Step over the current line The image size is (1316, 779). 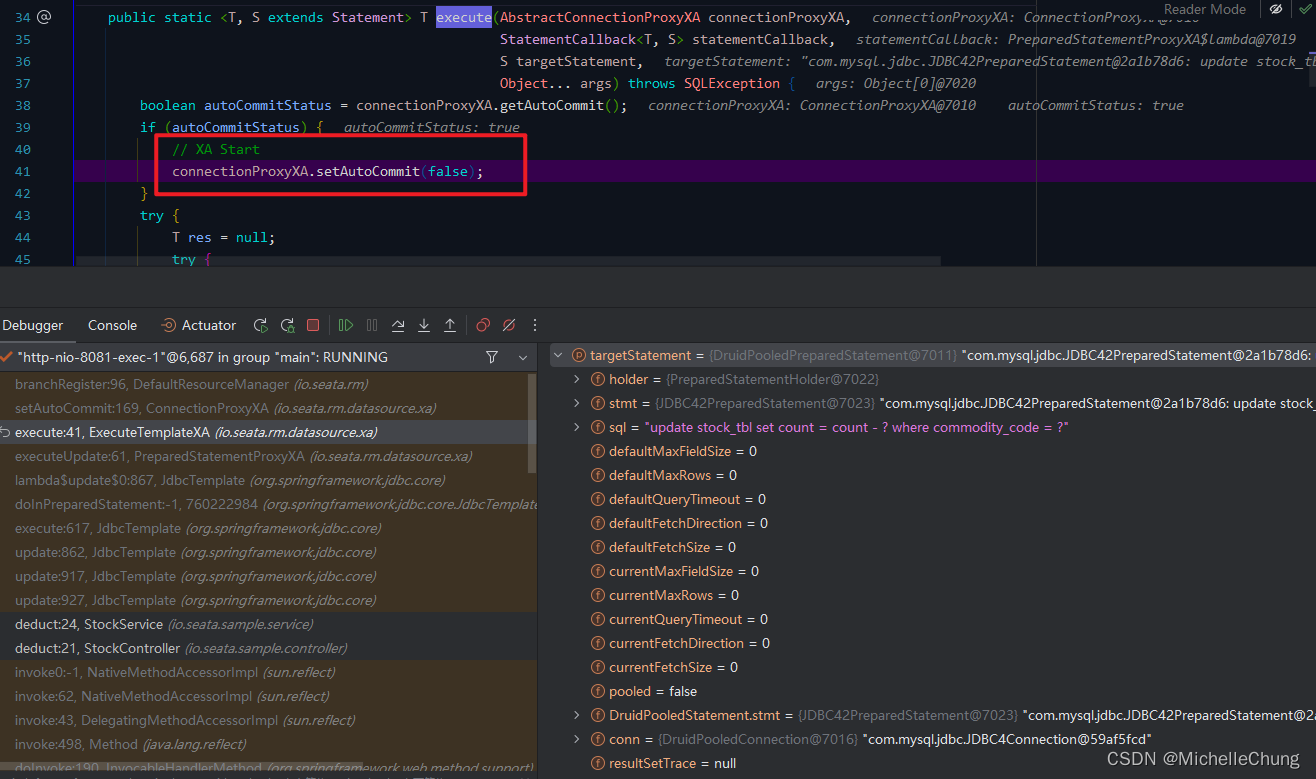pos(398,325)
